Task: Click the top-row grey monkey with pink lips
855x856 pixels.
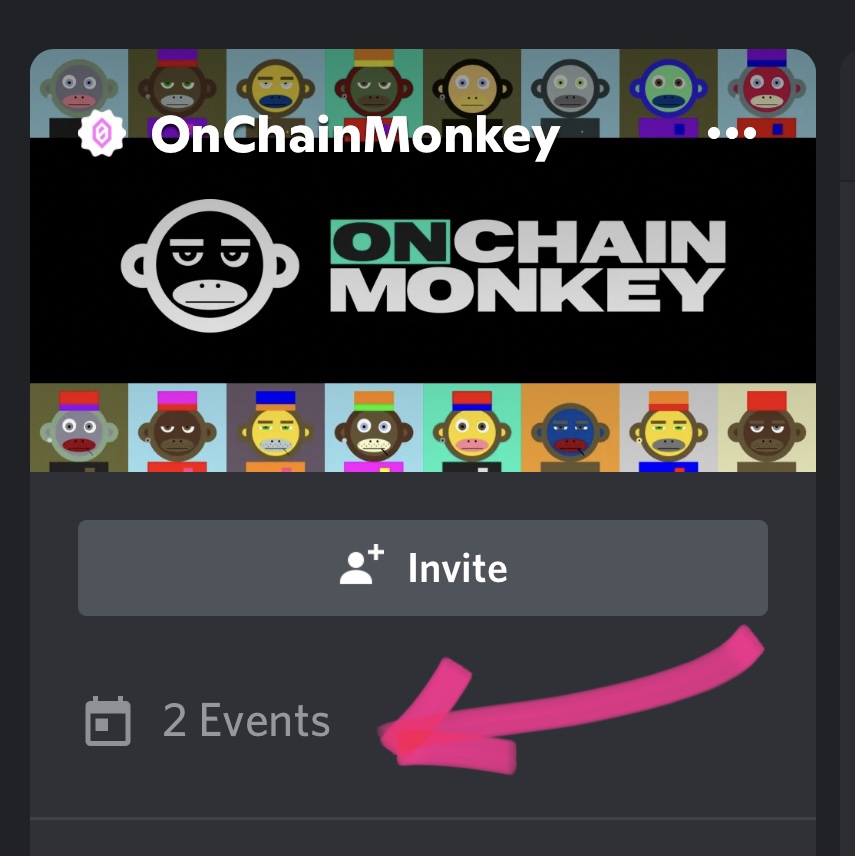Action: 79,93
